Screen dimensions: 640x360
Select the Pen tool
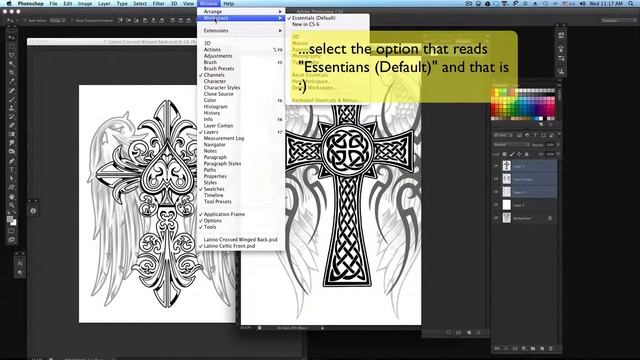(x=12, y=161)
